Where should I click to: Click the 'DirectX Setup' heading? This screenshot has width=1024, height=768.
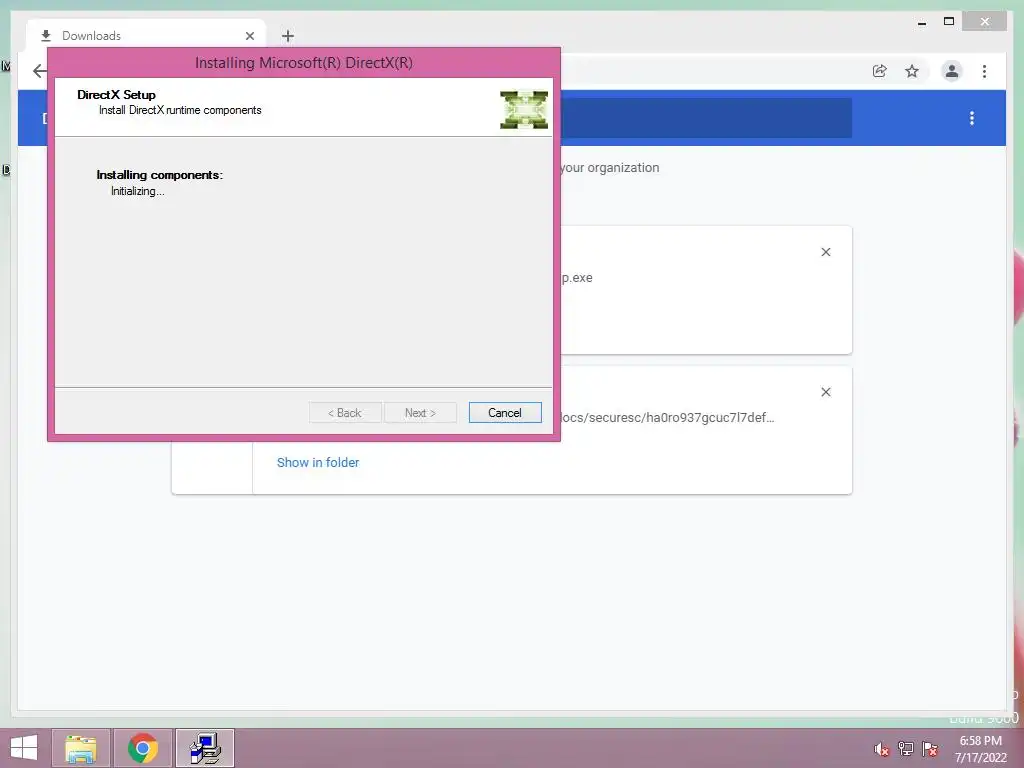coord(116,95)
